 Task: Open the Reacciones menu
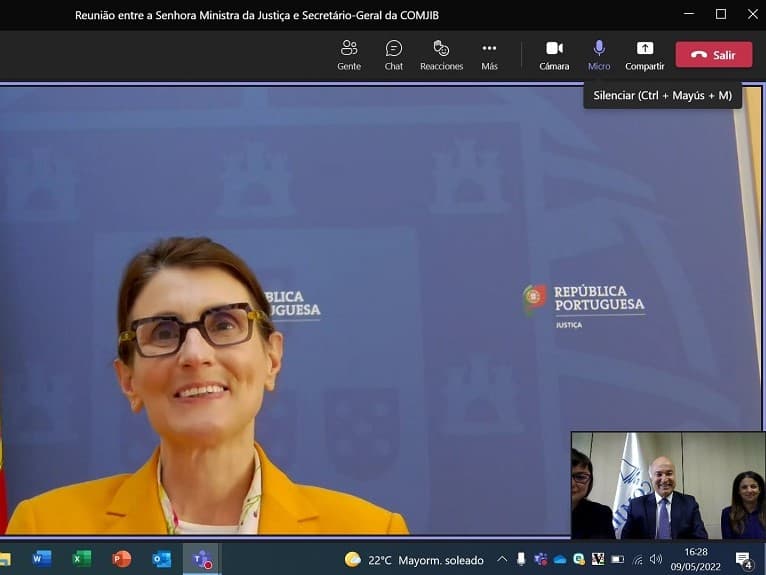coord(441,55)
